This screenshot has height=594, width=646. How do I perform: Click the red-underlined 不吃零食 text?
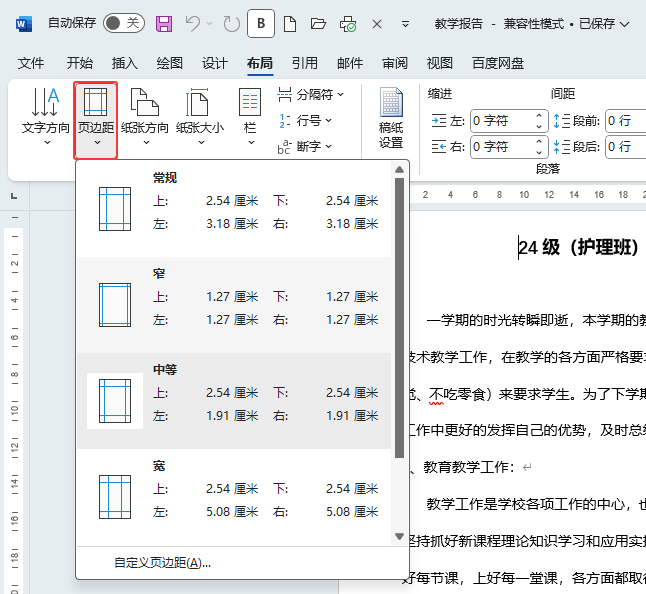[x=457, y=394]
